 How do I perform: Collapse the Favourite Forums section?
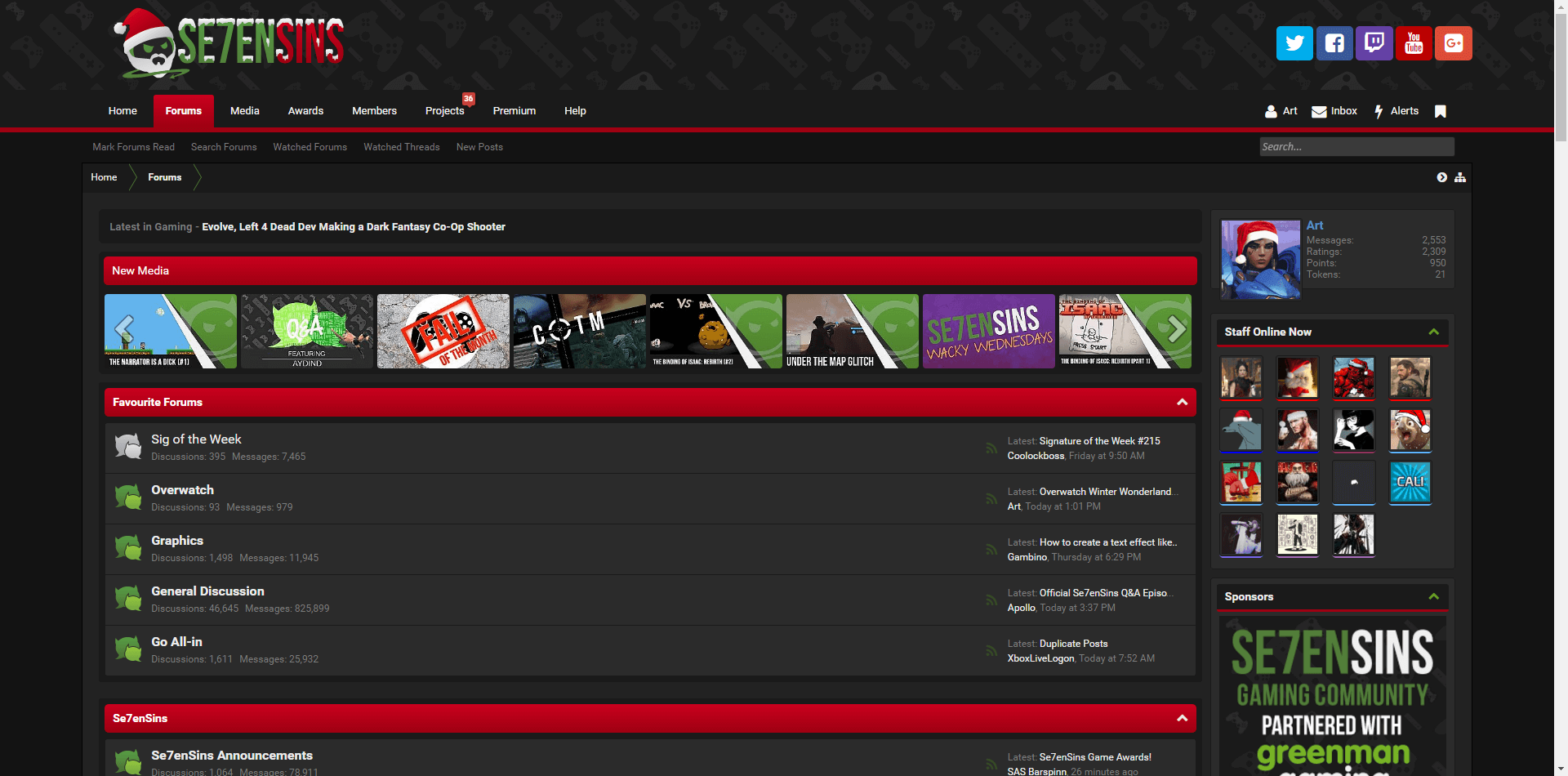pos(1182,402)
